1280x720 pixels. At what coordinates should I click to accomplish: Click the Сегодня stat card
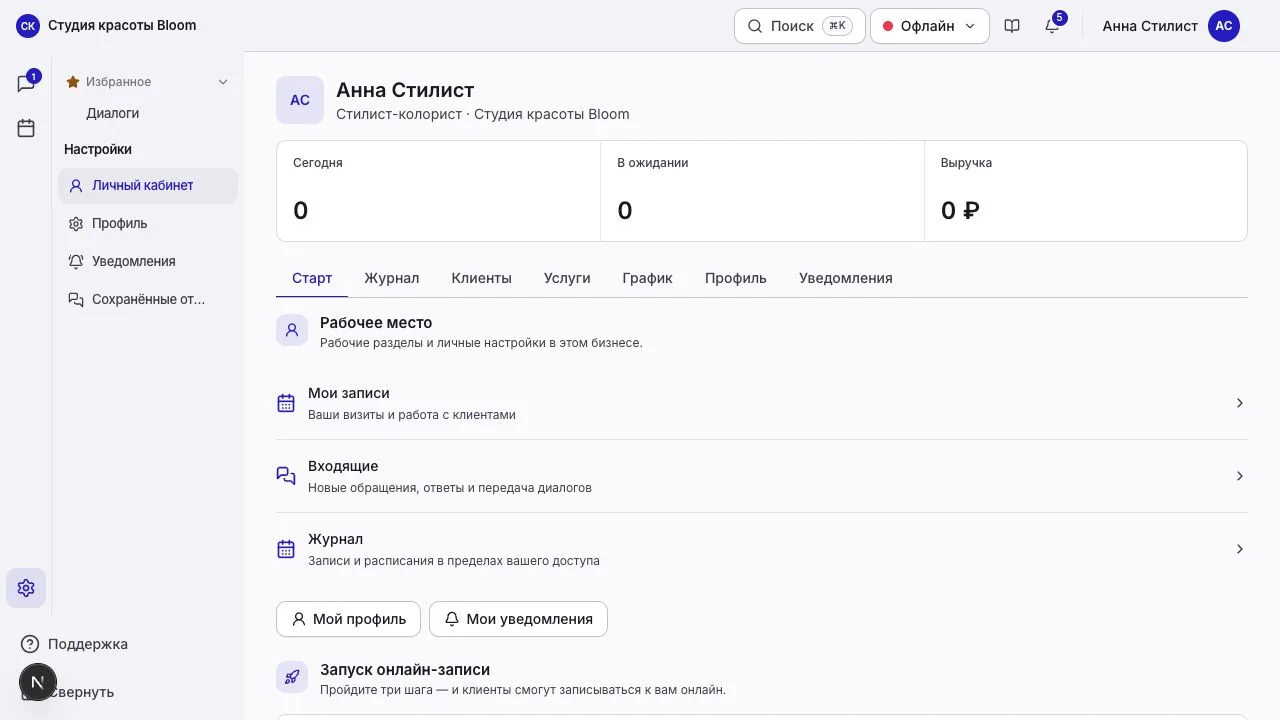coord(438,191)
